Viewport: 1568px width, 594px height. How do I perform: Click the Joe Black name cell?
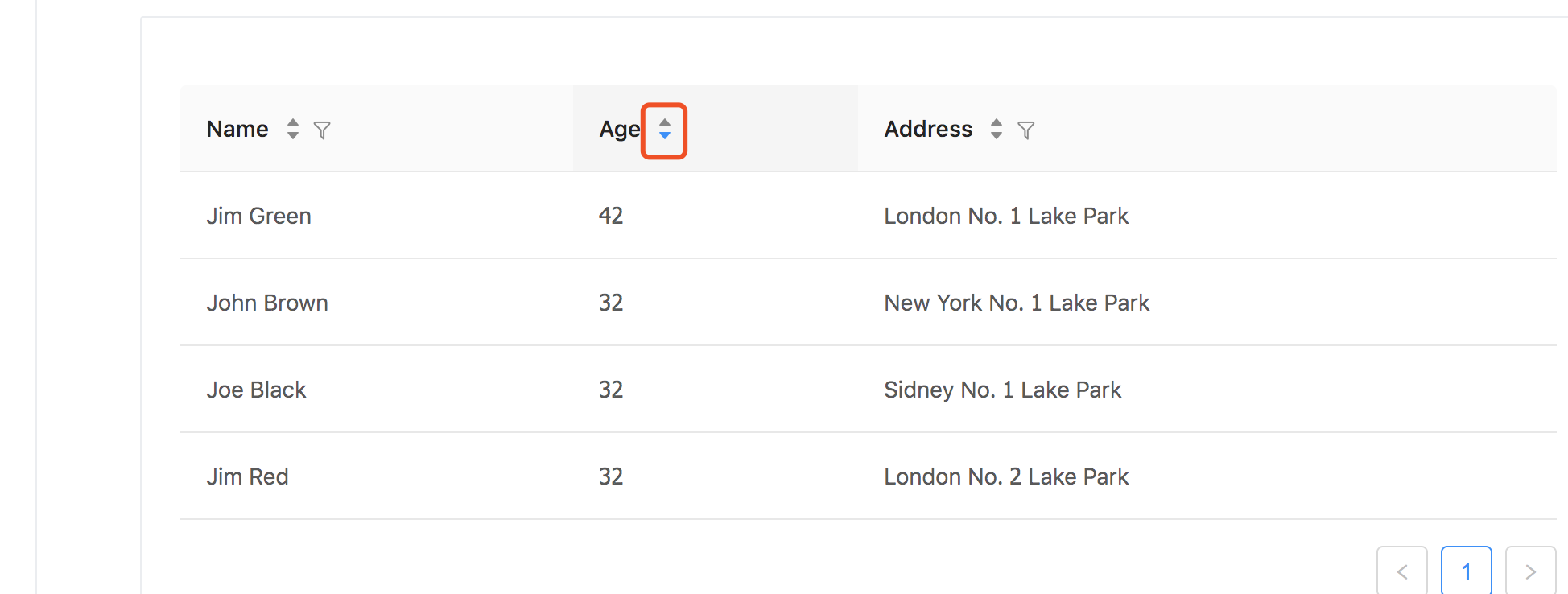256,390
